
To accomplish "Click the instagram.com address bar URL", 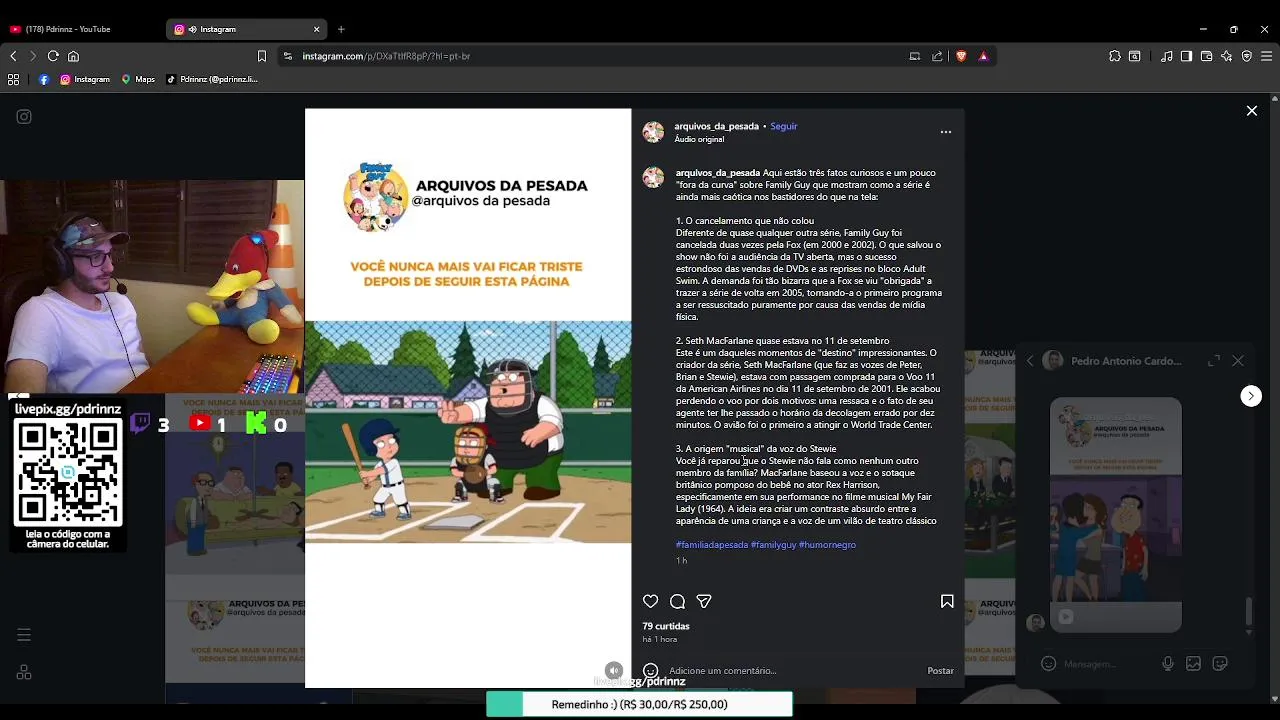I will pyautogui.click(x=386, y=56).
